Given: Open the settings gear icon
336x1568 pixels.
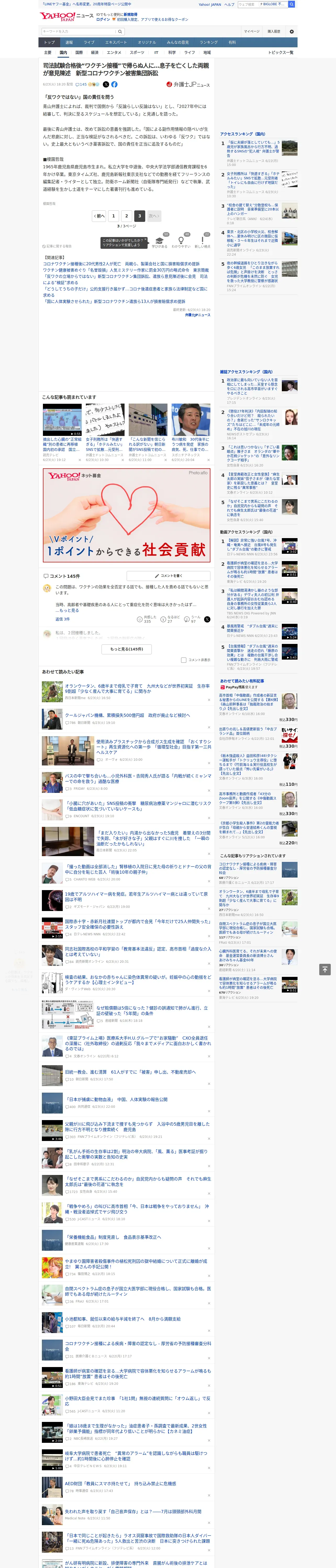Looking at the screenshot, I should coord(291,31).
